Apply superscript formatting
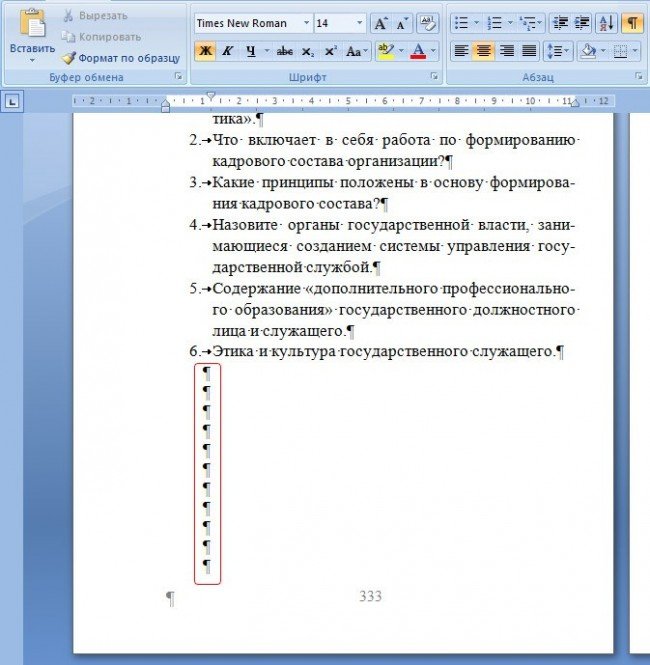The width and height of the screenshot is (650, 665). pyautogui.click(x=330, y=51)
